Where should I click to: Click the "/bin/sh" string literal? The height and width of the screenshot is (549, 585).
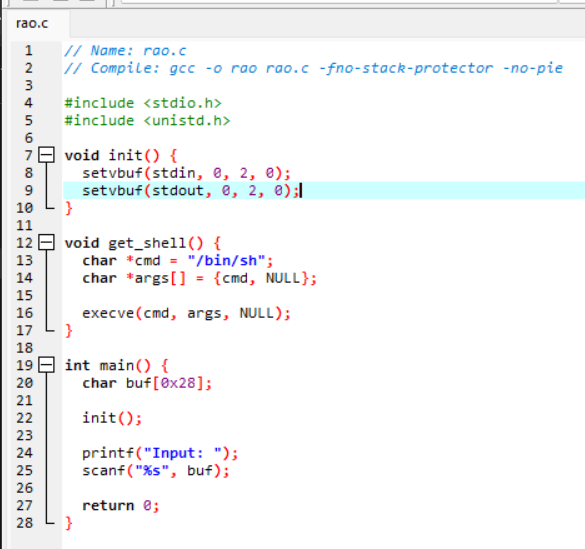pos(226,260)
